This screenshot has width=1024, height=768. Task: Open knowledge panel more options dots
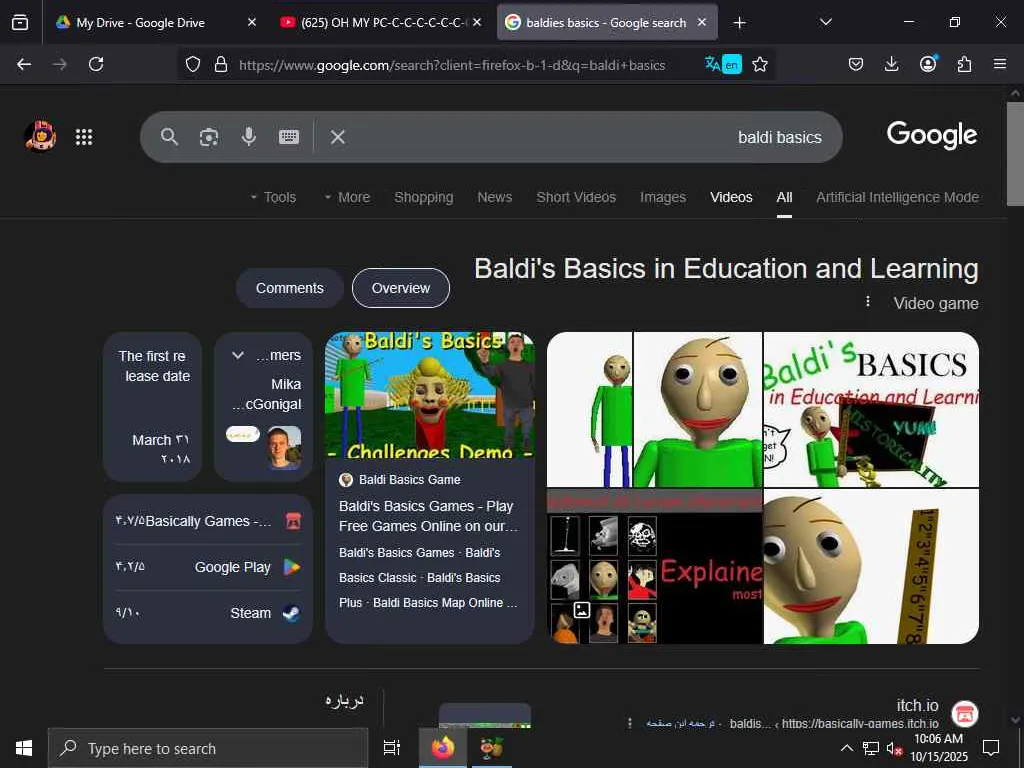tap(868, 301)
